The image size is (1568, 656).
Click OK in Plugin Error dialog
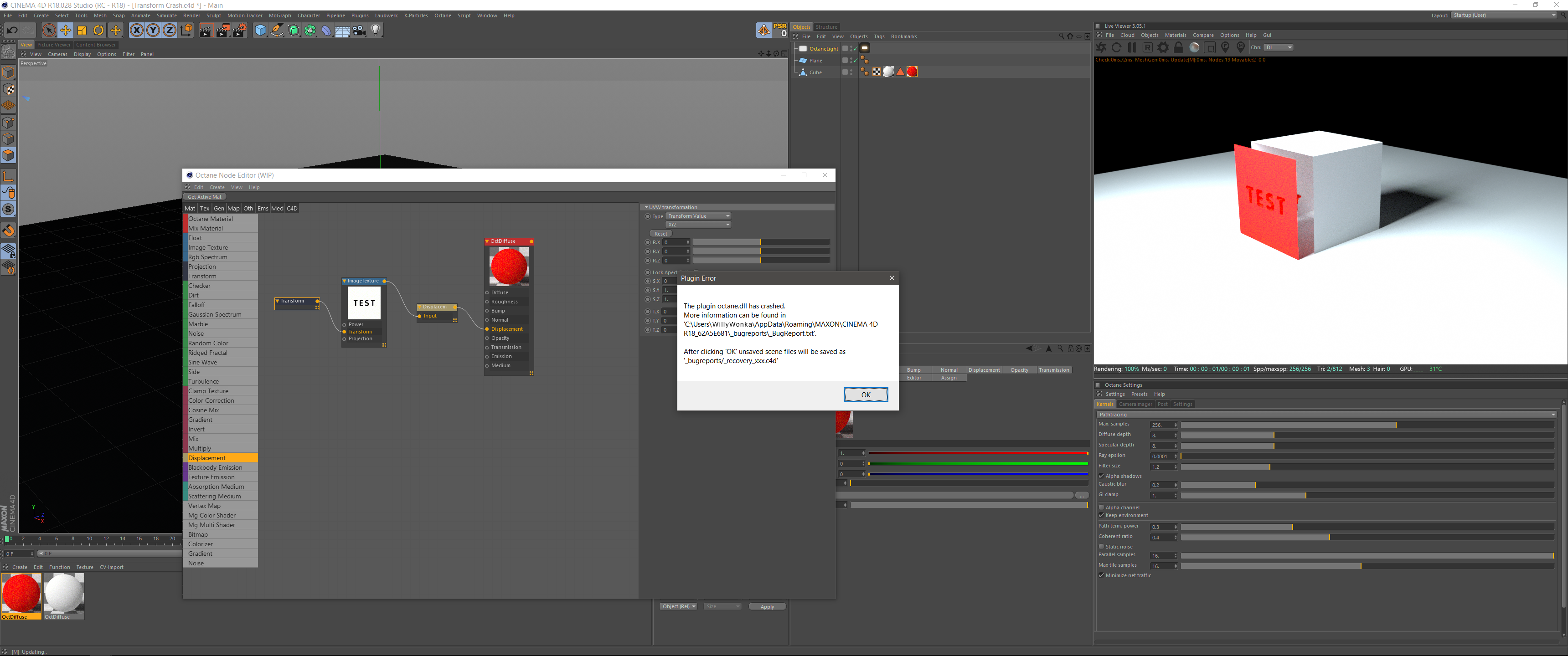click(865, 395)
